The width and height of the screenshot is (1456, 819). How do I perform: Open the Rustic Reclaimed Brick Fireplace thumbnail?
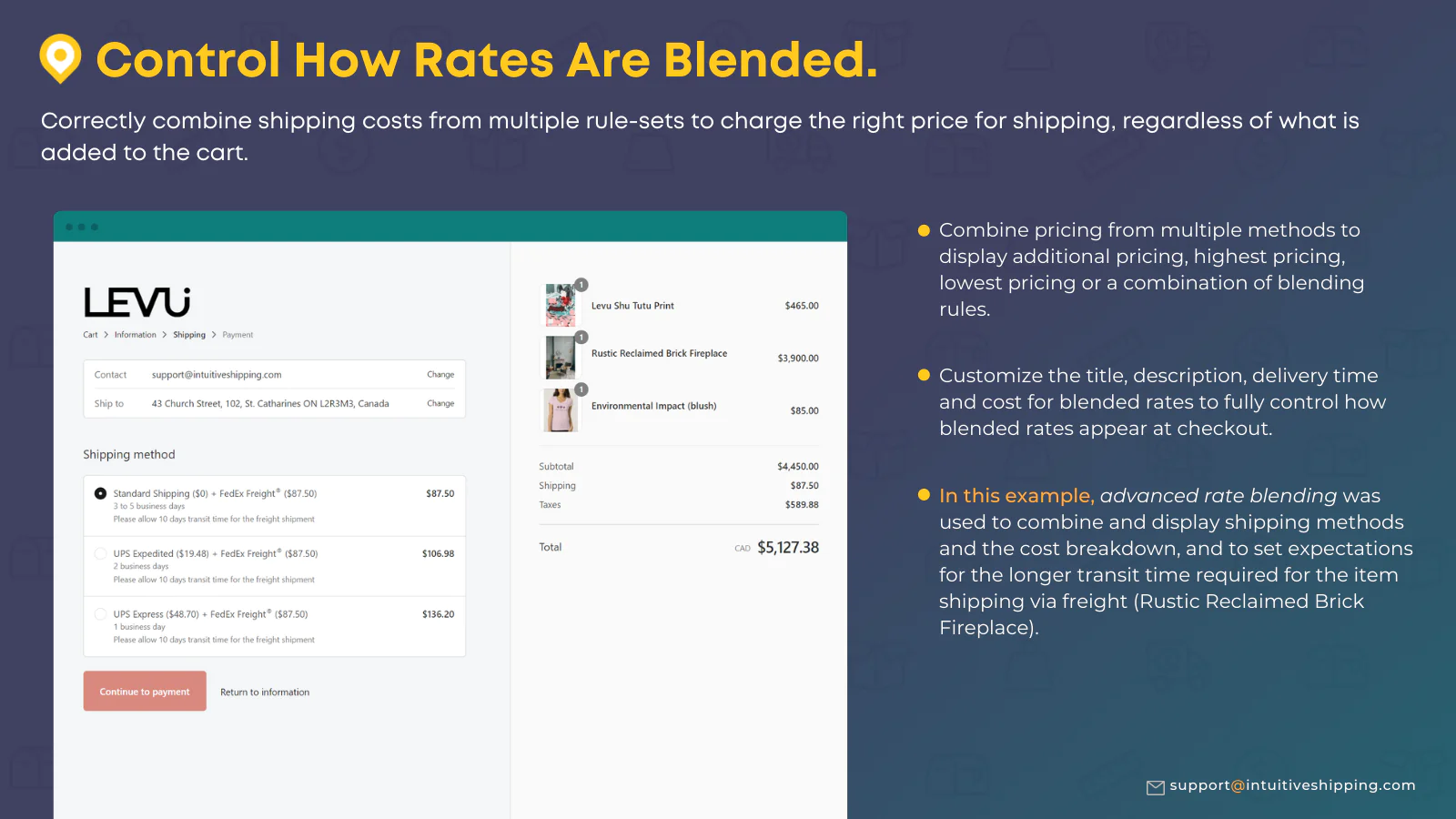tap(561, 358)
